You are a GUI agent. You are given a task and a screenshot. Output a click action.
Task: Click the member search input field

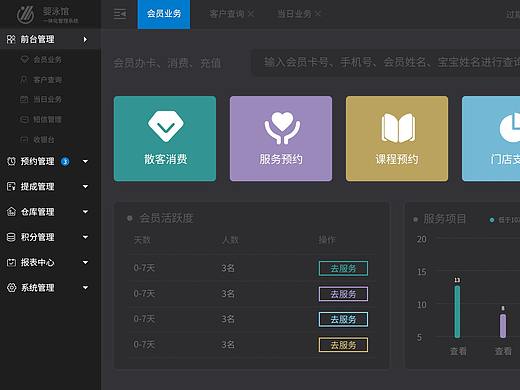(x=385, y=63)
